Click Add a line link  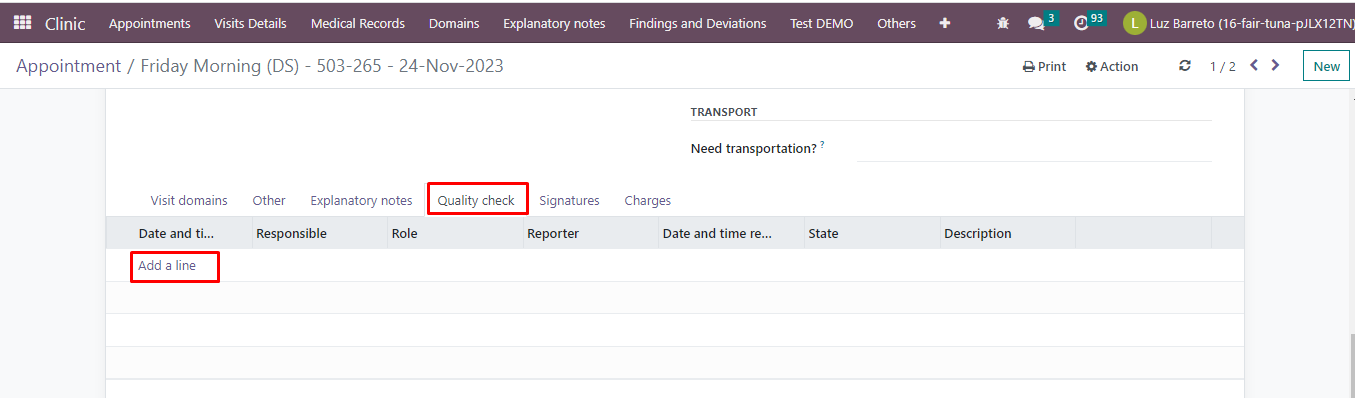click(x=167, y=266)
